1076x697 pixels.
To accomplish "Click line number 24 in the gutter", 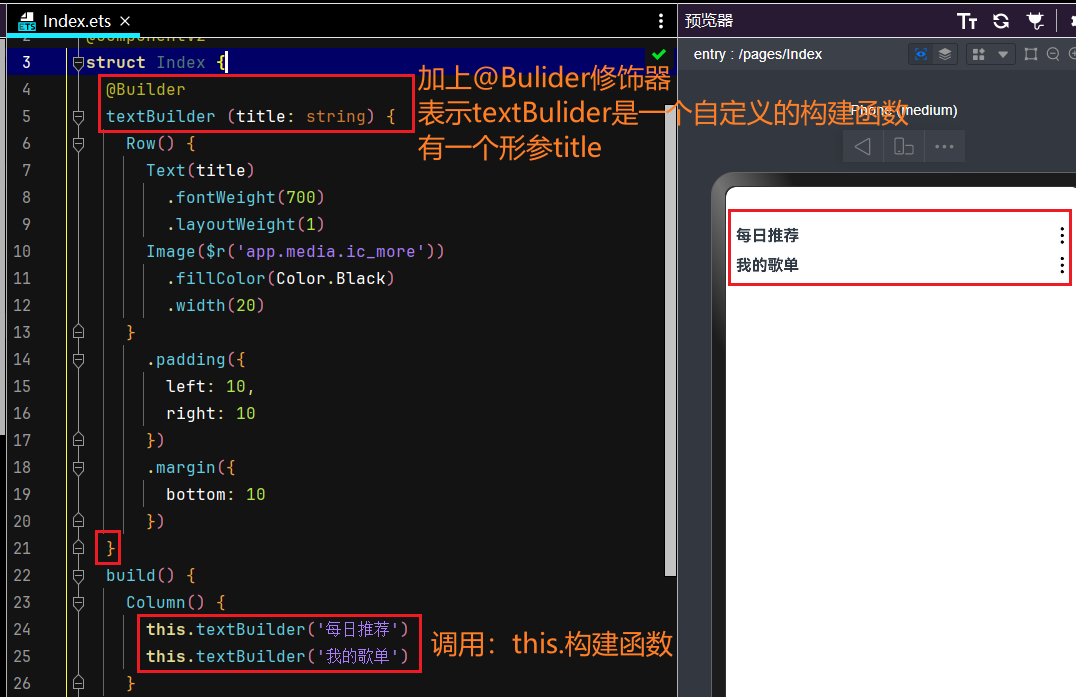I will (22, 629).
